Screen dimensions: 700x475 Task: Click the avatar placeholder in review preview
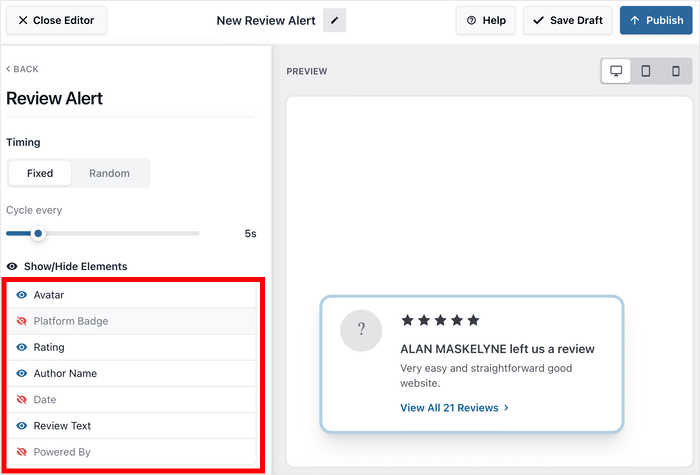(361, 330)
